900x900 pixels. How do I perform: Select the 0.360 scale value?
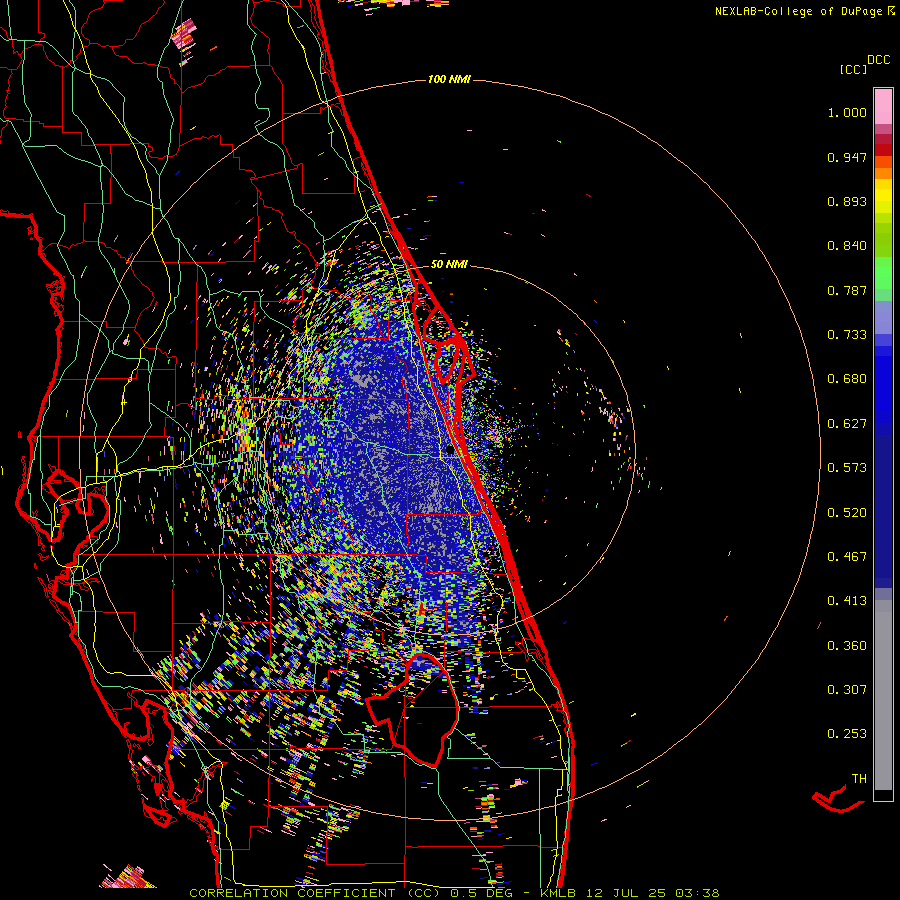[847, 646]
